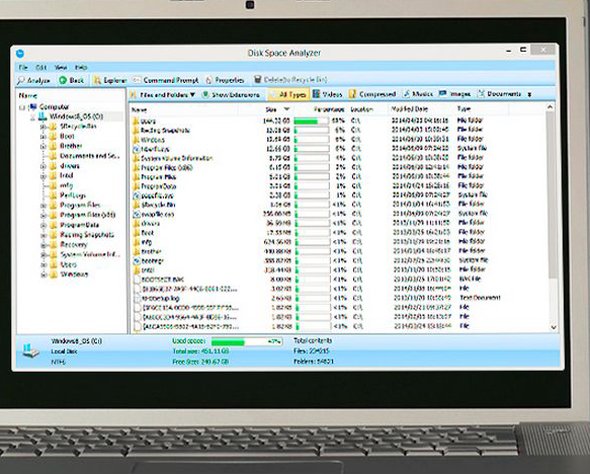Open the Properties toolbar icon
Screen dimensions: 590x474
coord(209,80)
